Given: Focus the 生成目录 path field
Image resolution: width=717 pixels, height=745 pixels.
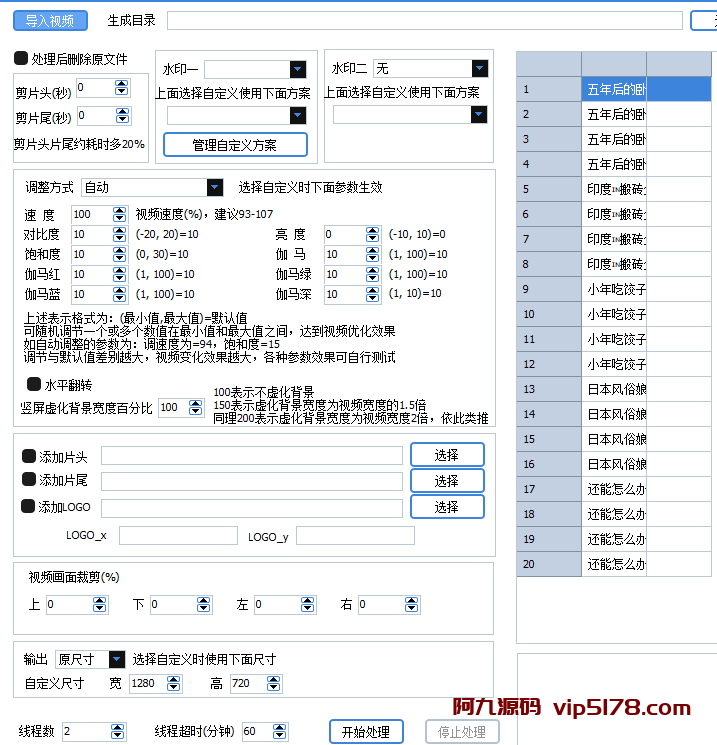Looking at the screenshot, I should (x=425, y=20).
